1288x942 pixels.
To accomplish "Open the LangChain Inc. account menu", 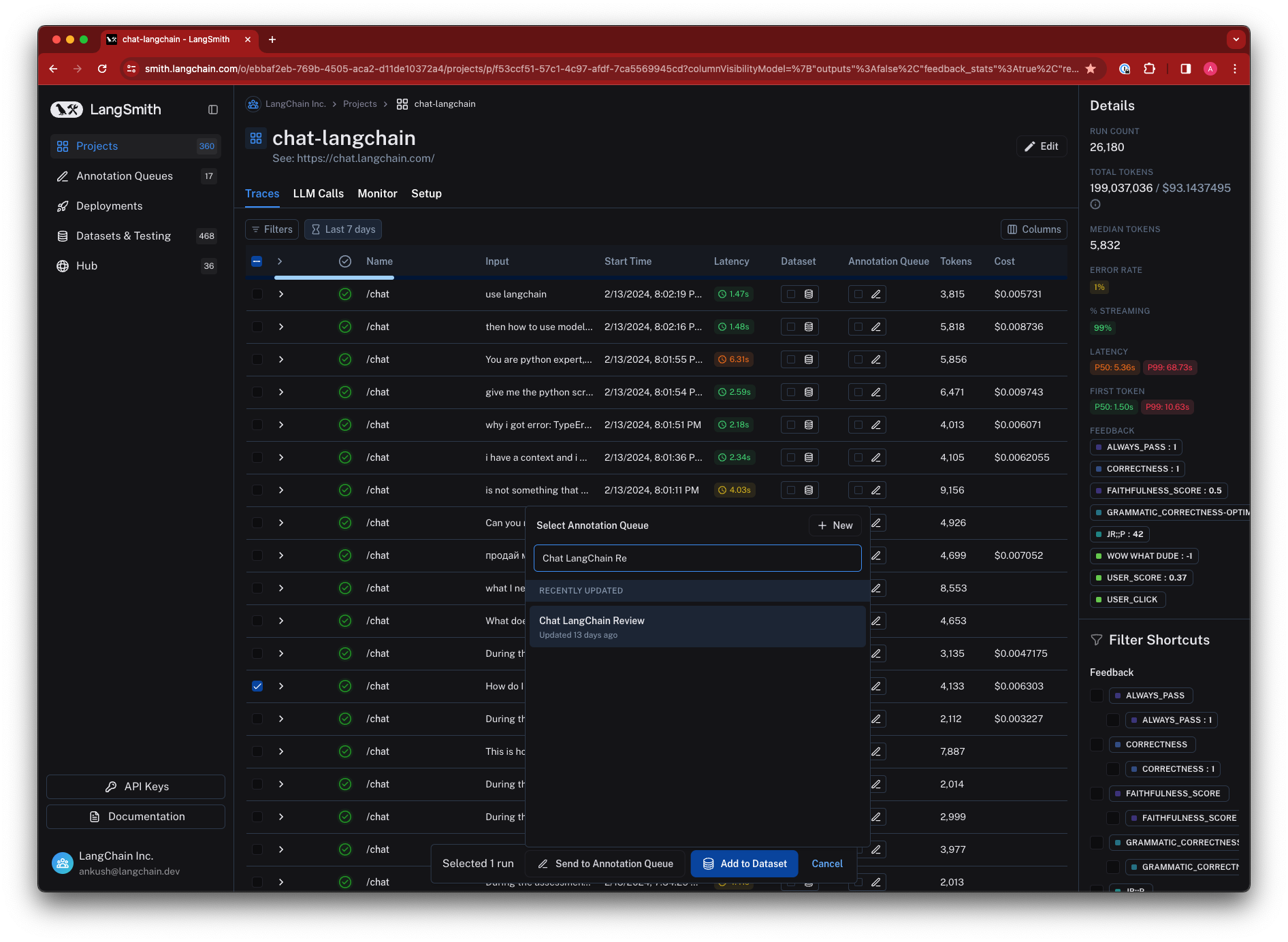I will pos(135,863).
